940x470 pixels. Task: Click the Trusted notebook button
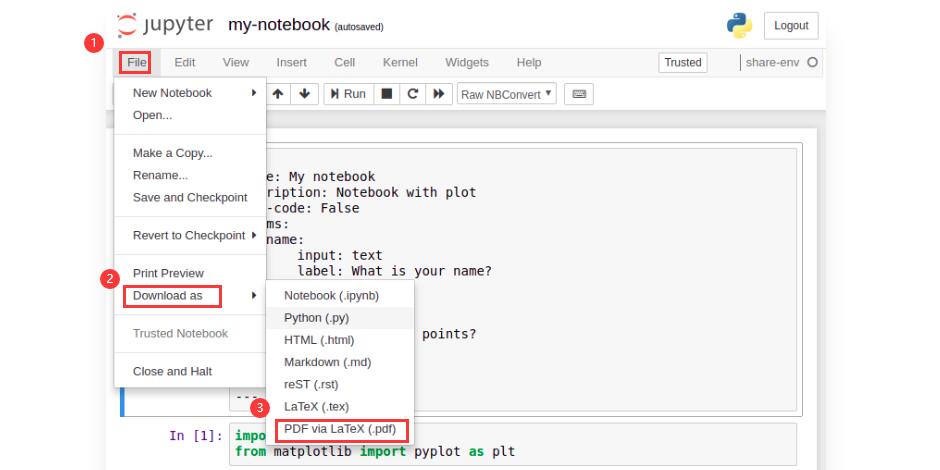click(683, 62)
